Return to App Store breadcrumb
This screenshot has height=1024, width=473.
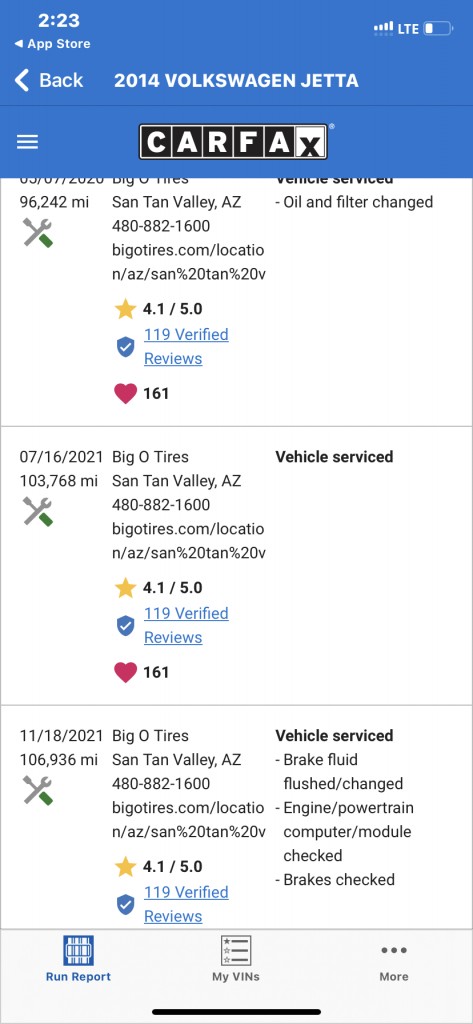pos(52,44)
